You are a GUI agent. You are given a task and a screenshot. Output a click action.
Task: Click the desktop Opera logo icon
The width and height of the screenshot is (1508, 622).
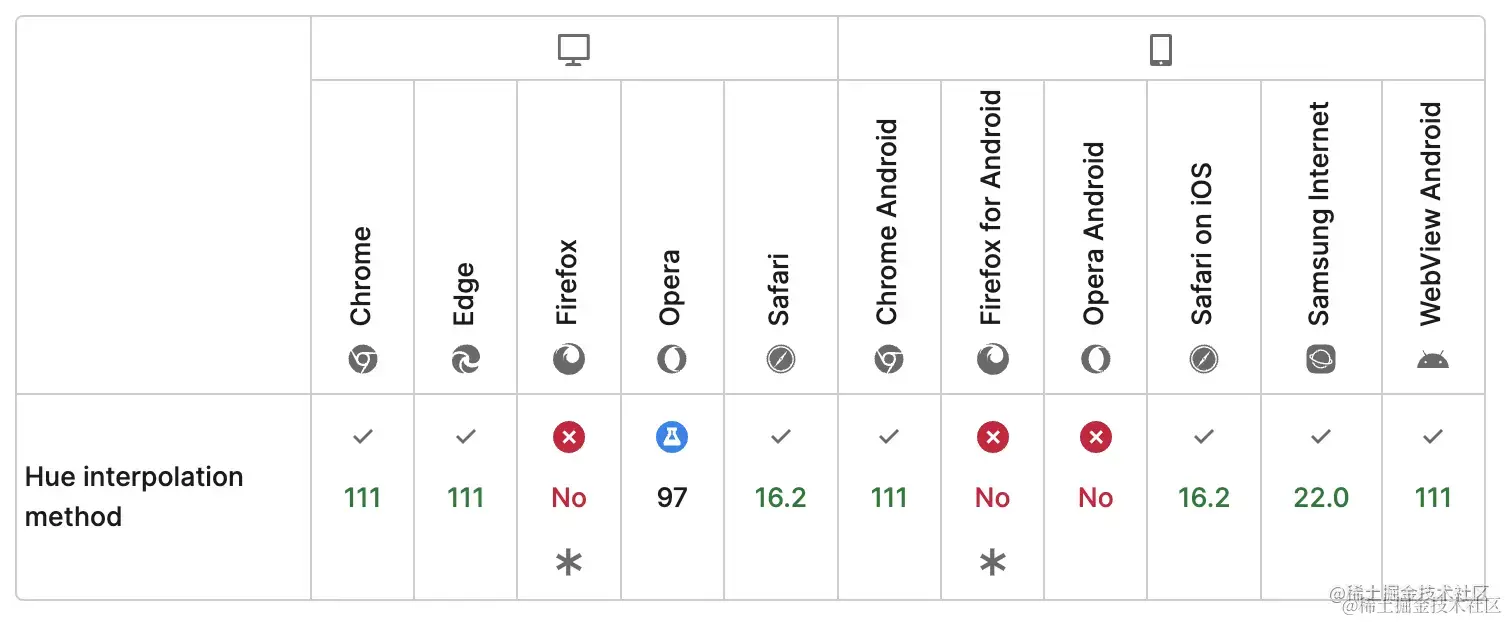click(x=672, y=359)
